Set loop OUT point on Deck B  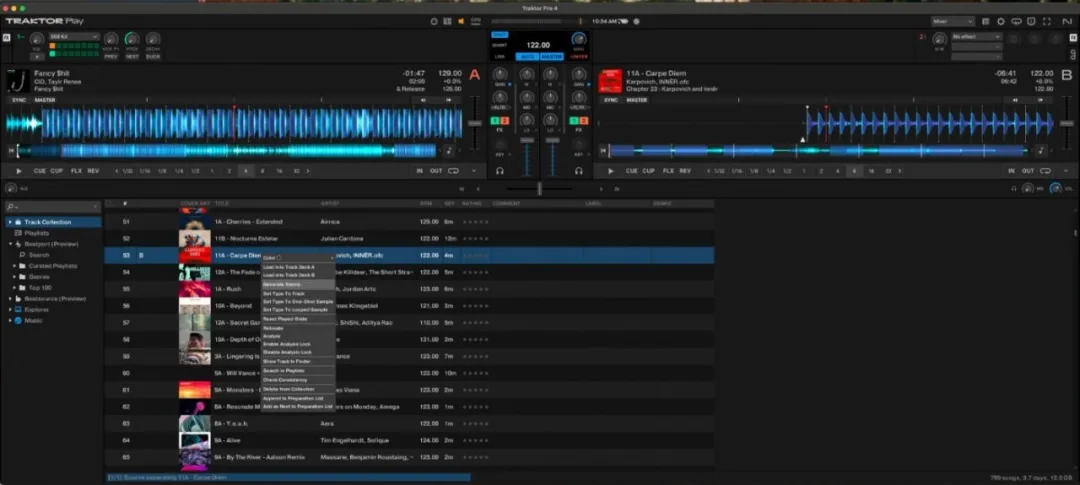point(1028,171)
